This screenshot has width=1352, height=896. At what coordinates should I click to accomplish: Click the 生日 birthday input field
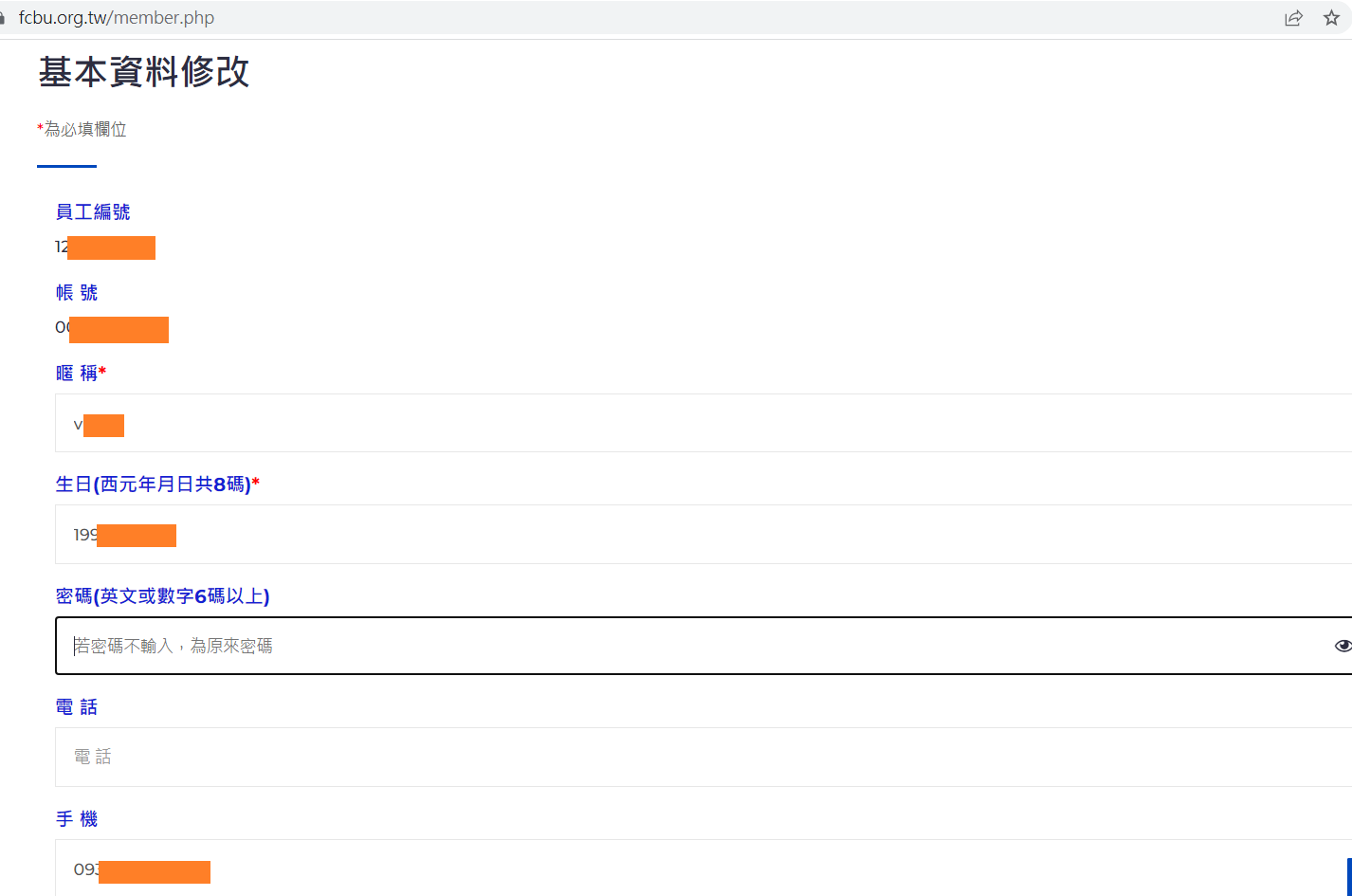point(703,535)
